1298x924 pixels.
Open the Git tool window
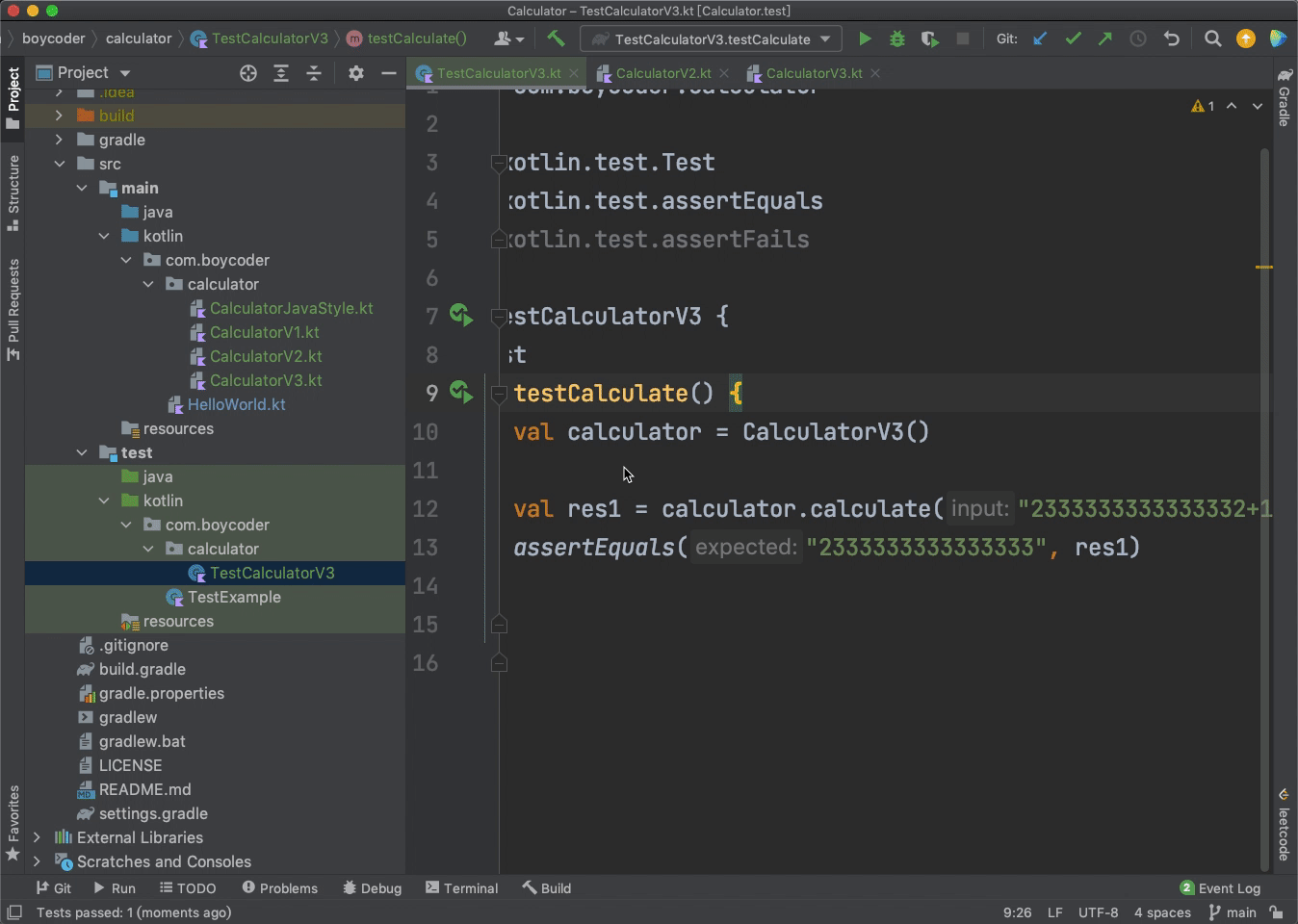[x=54, y=888]
